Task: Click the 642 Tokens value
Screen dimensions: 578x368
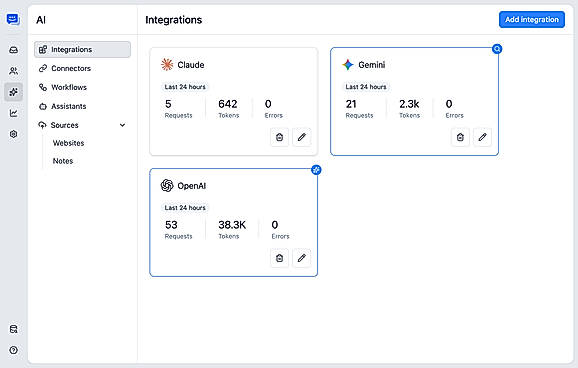Action: click(x=228, y=104)
